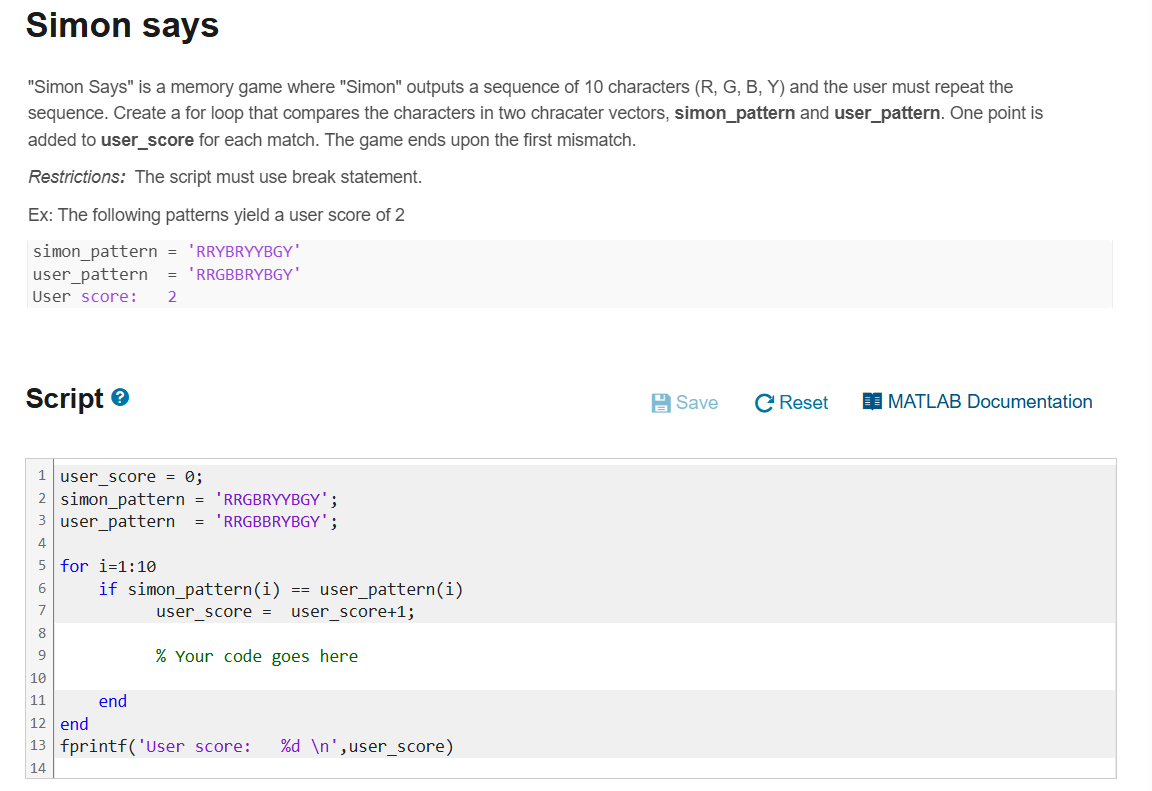The image size is (1152, 791).
Task: Click 'Ex: The following patterns yield a user score of 2'
Action: (x=216, y=215)
